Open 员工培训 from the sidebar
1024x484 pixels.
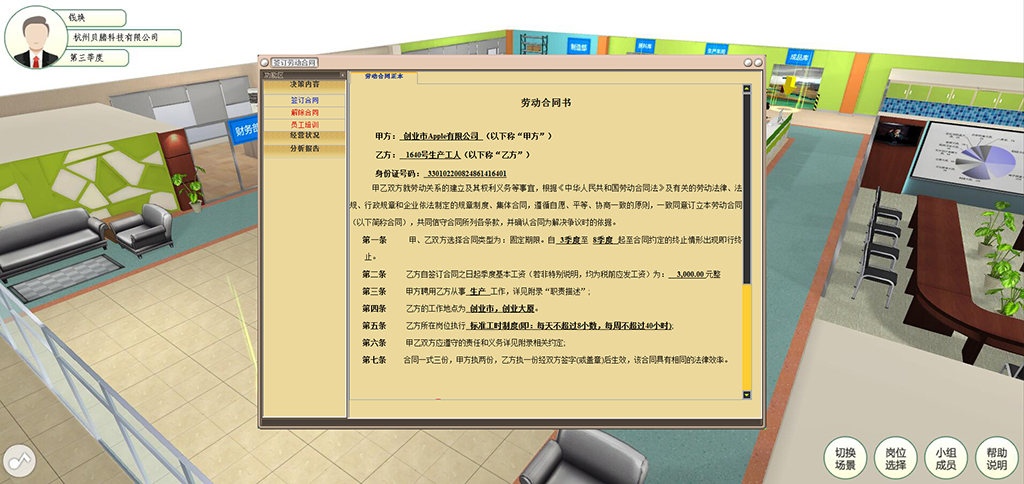point(304,124)
